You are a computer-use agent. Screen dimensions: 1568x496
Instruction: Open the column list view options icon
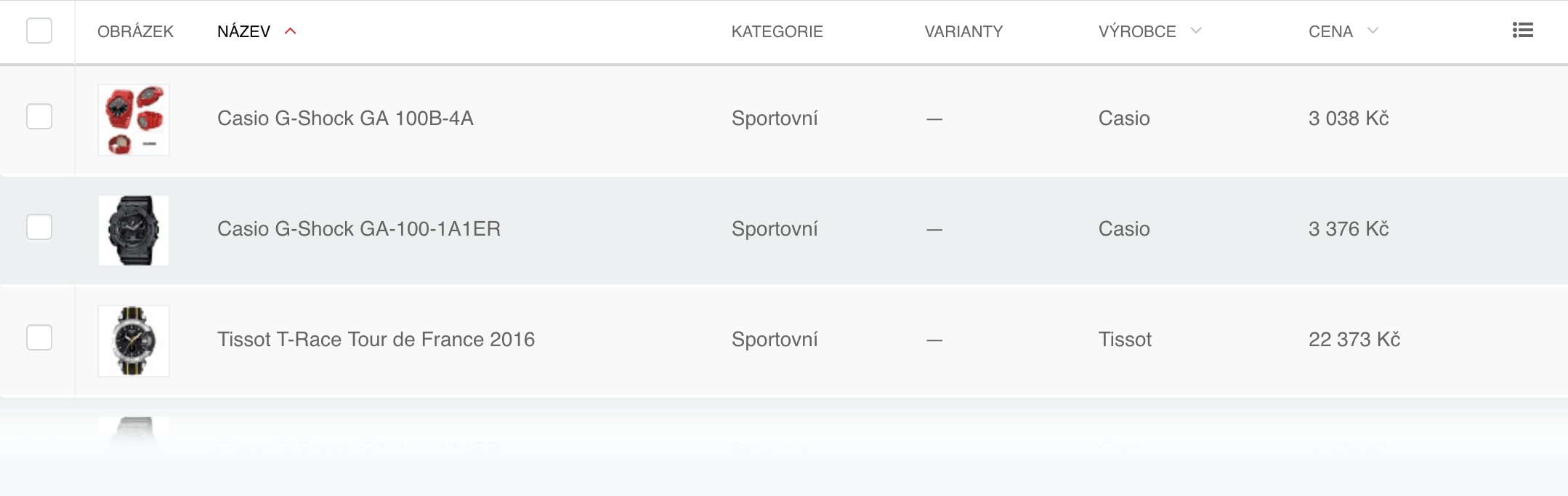pyautogui.click(x=1522, y=31)
